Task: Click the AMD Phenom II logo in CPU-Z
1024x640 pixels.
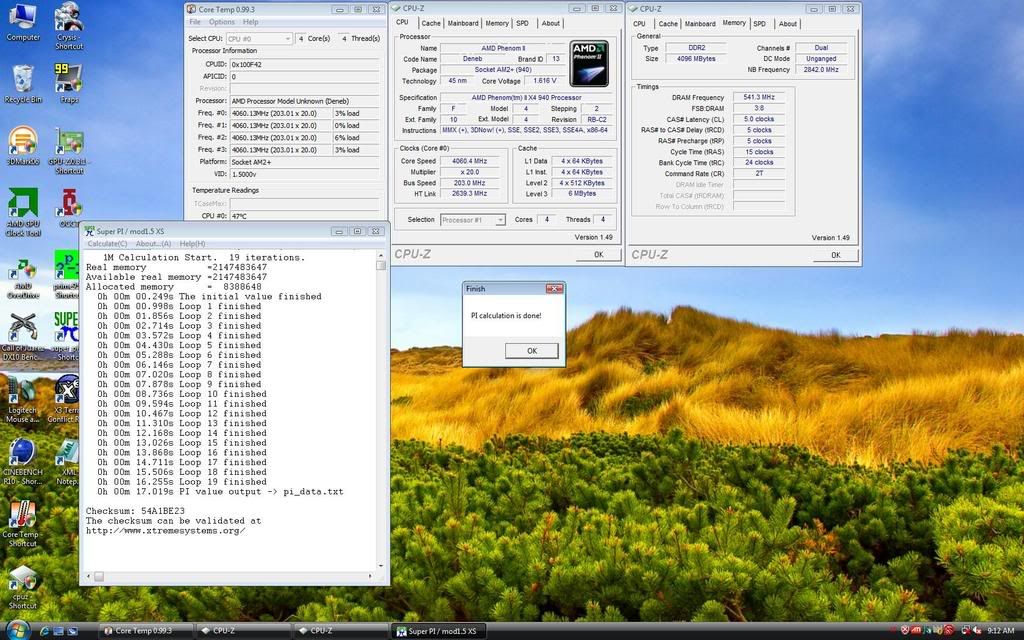Action: [589, 63]
